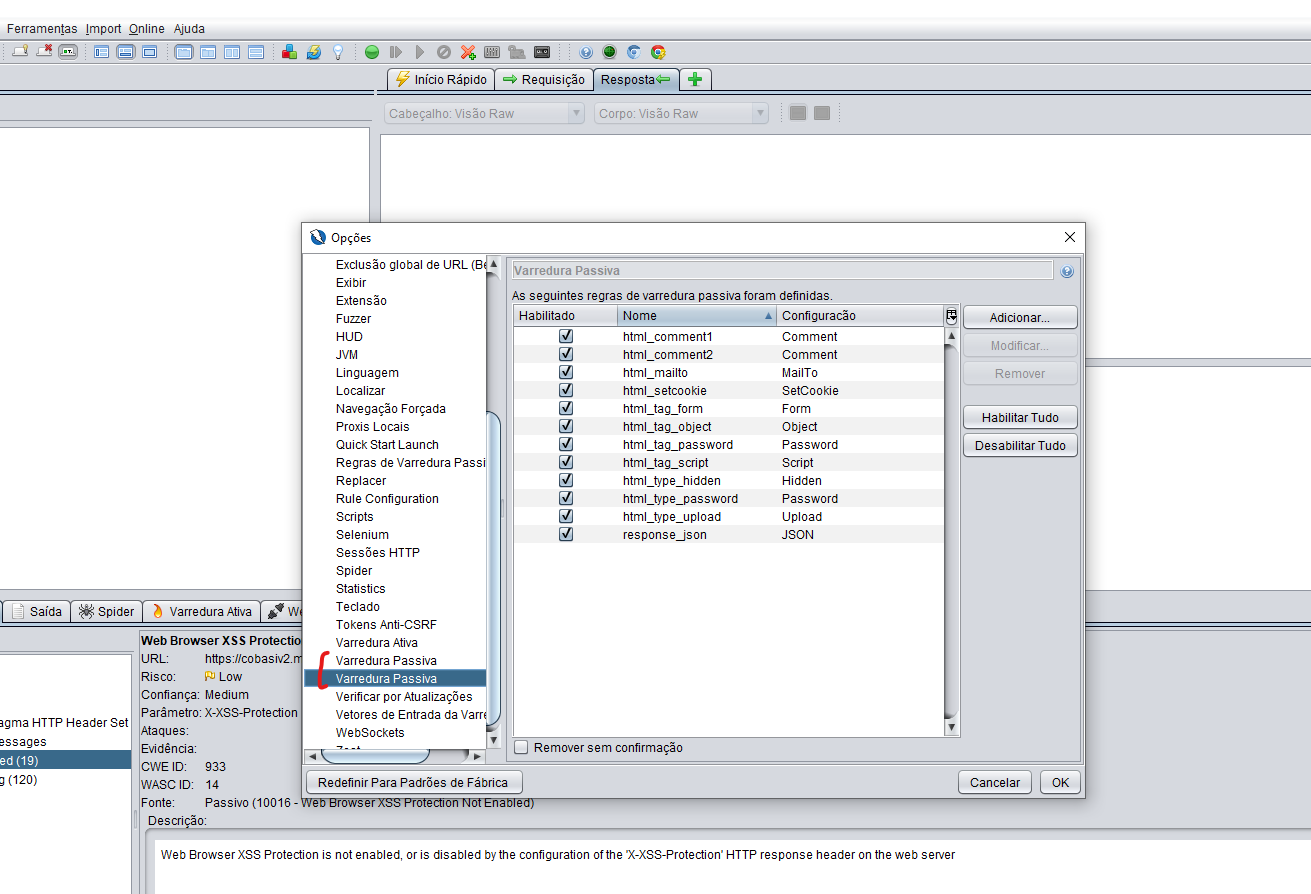This screenshot has width=1311, height=894.
Task: Click the Desabilitar Tudo button
Action: (x=1019, y=445)
